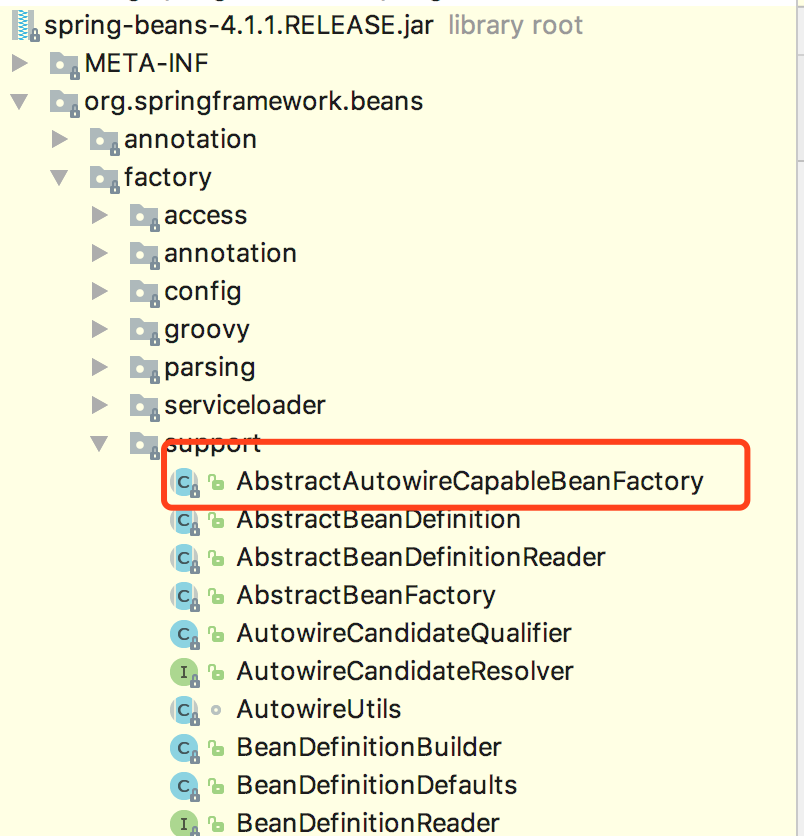Click class icon of AbstractAutowireCapableBeanFactory
Image resolution: width=804 pixels, height=836 pixels.
click(184, 482)
